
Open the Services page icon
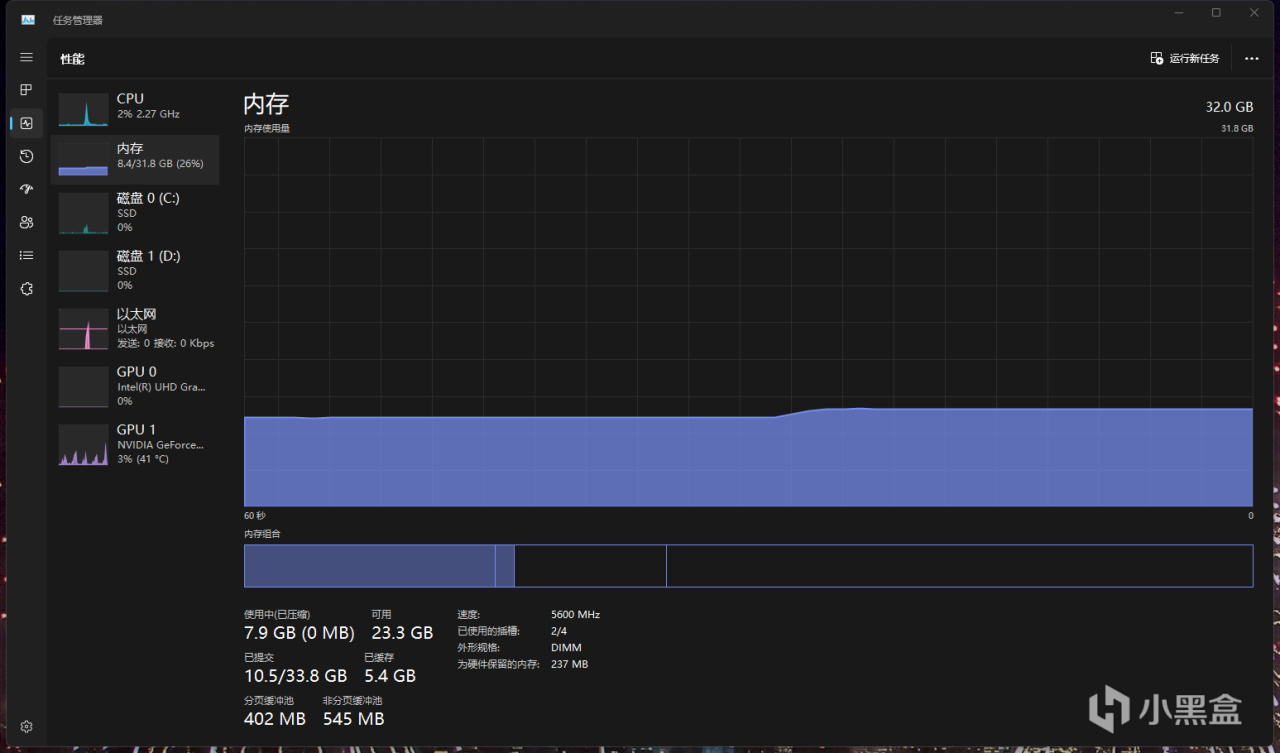(27, 288)
